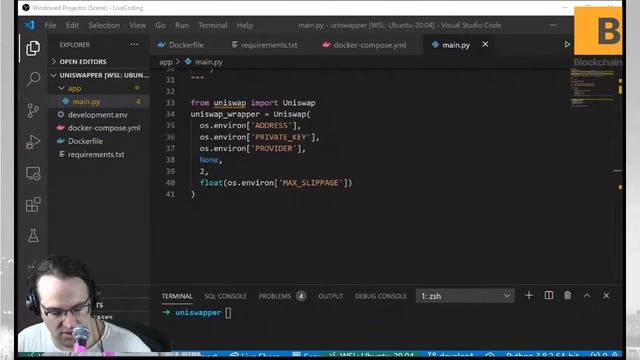Click the None argument on line 38
The image size is (640, 360).
tap(209, 160)
